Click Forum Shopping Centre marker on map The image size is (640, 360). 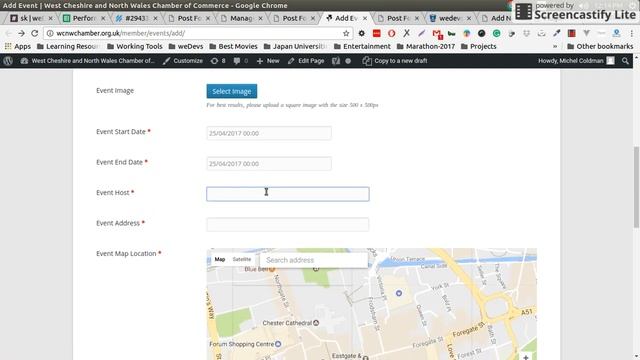[278, 344]
